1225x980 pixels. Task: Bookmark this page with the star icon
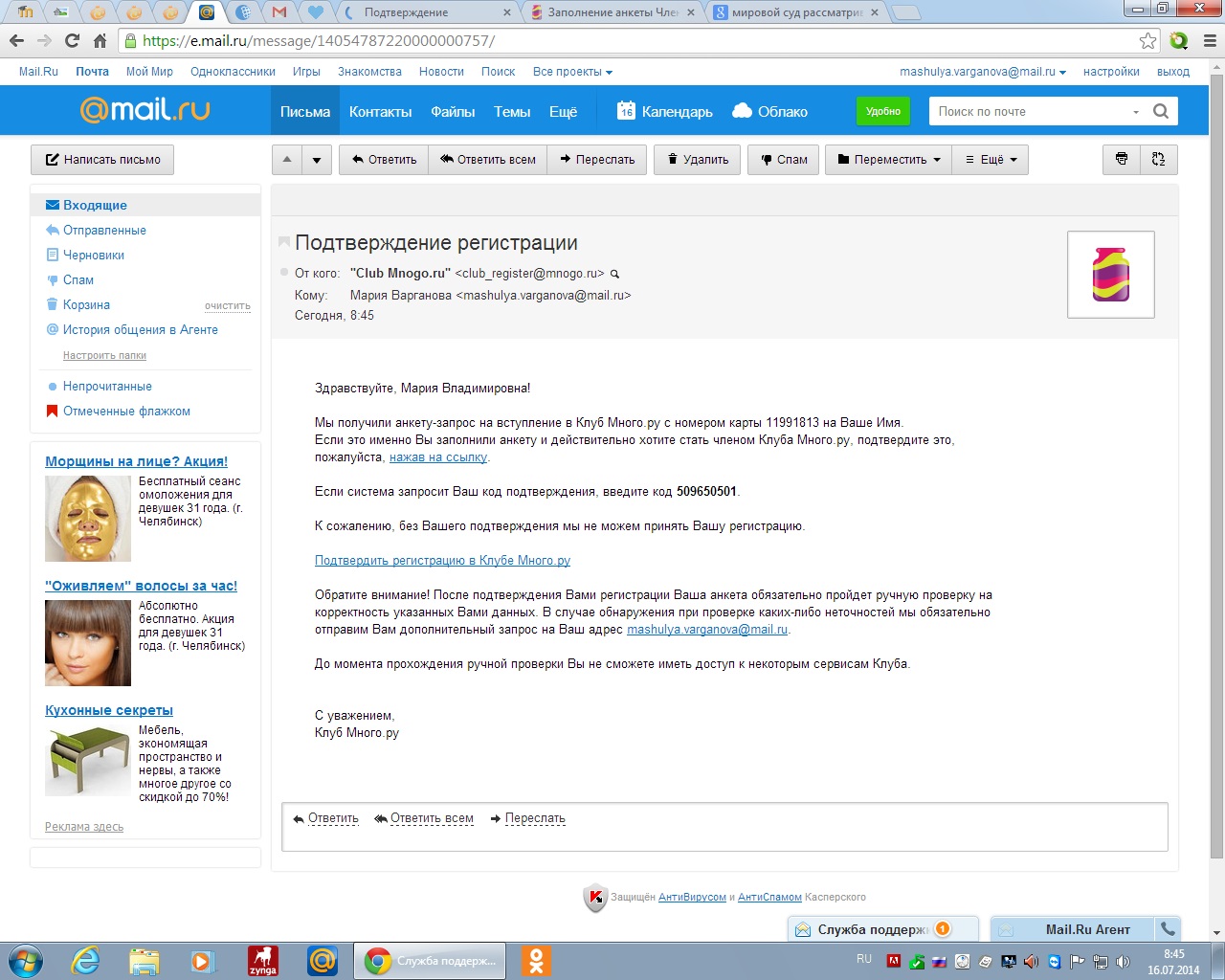(1147, 40)
